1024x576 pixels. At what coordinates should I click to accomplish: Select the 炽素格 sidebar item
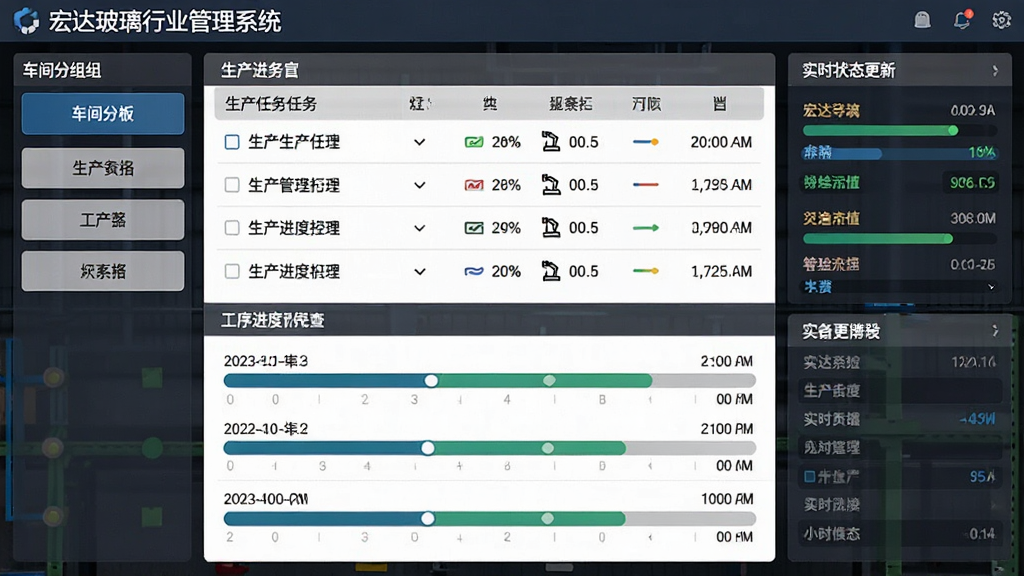pos(103,271)
